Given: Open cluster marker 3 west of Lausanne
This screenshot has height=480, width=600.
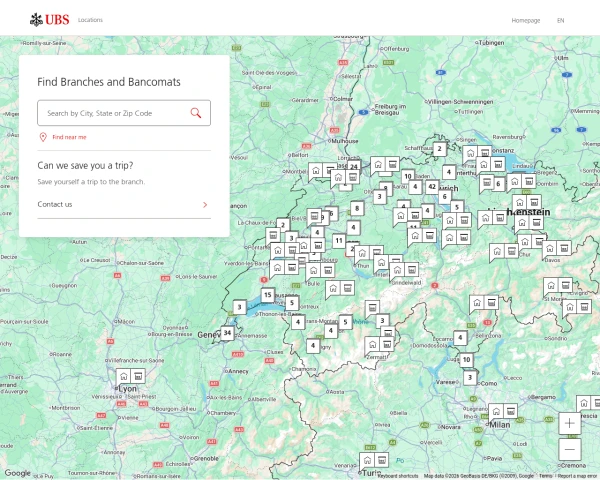Looking at the screenshot, I should (x=240, y=307).
